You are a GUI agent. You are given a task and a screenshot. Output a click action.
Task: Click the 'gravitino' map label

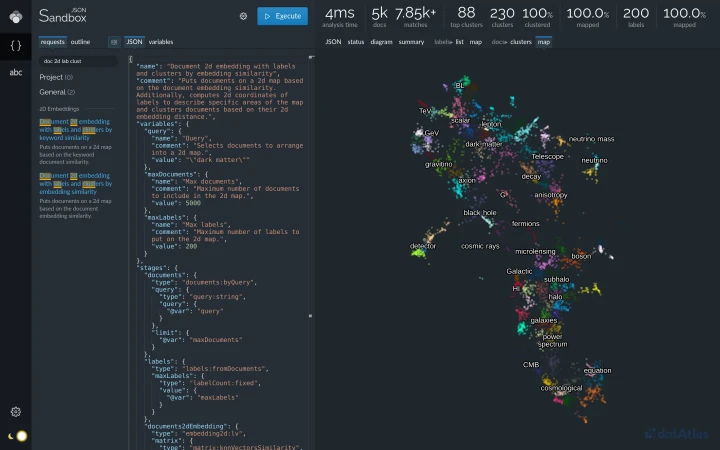439,164
